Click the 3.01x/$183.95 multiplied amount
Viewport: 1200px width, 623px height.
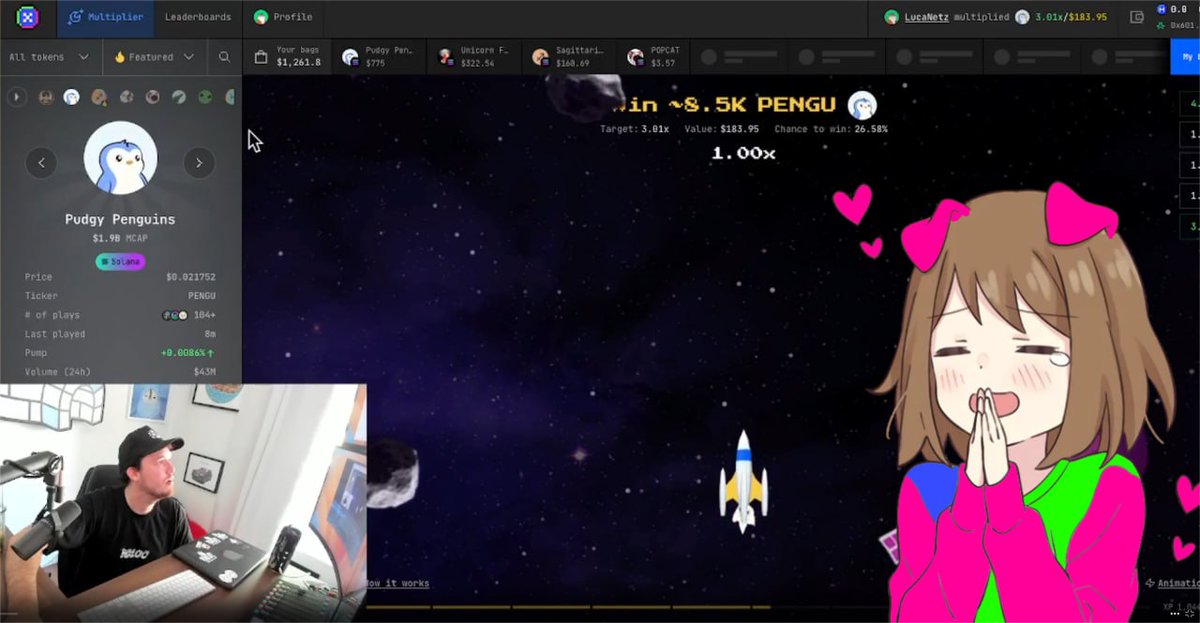click(1070, 17)
